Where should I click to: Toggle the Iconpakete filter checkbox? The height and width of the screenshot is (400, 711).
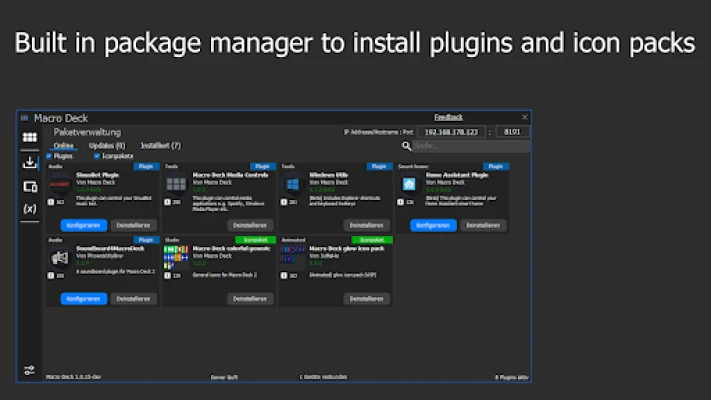tap(97, 156)
